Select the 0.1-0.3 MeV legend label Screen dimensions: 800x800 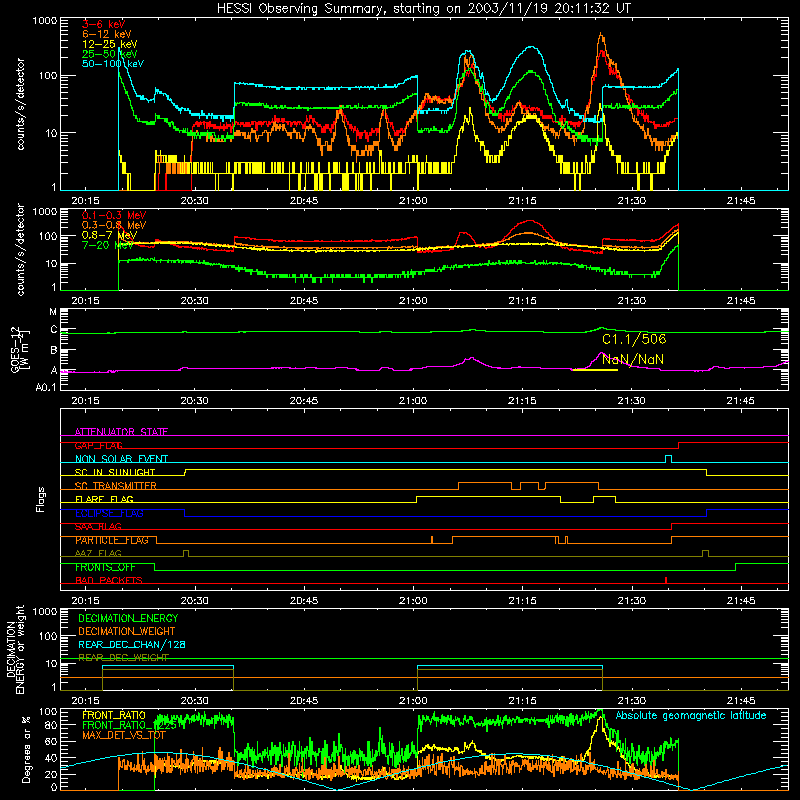pos(114,215)
